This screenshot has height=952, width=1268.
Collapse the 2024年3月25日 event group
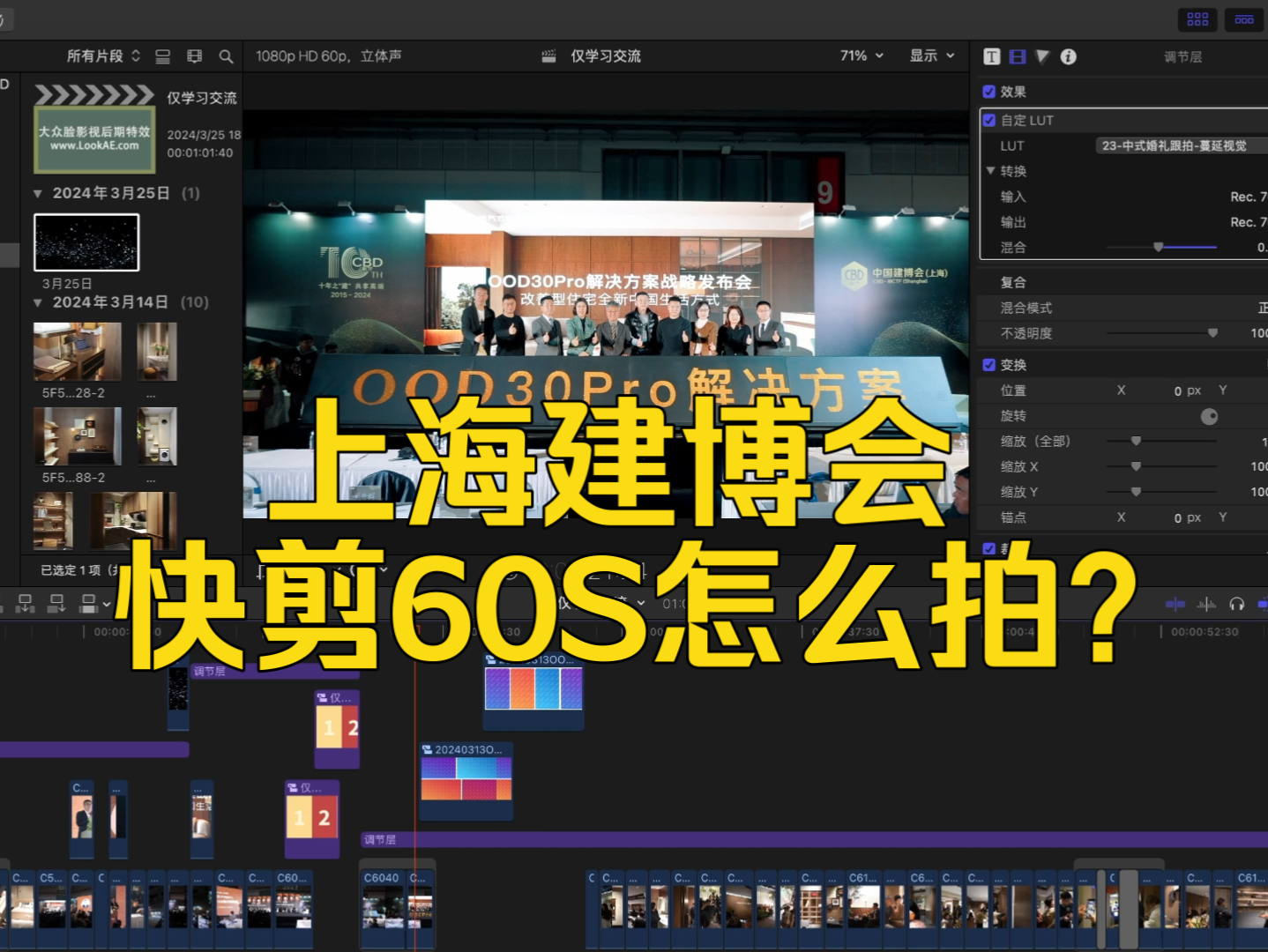pyautogui.click(x=38, y=193)
